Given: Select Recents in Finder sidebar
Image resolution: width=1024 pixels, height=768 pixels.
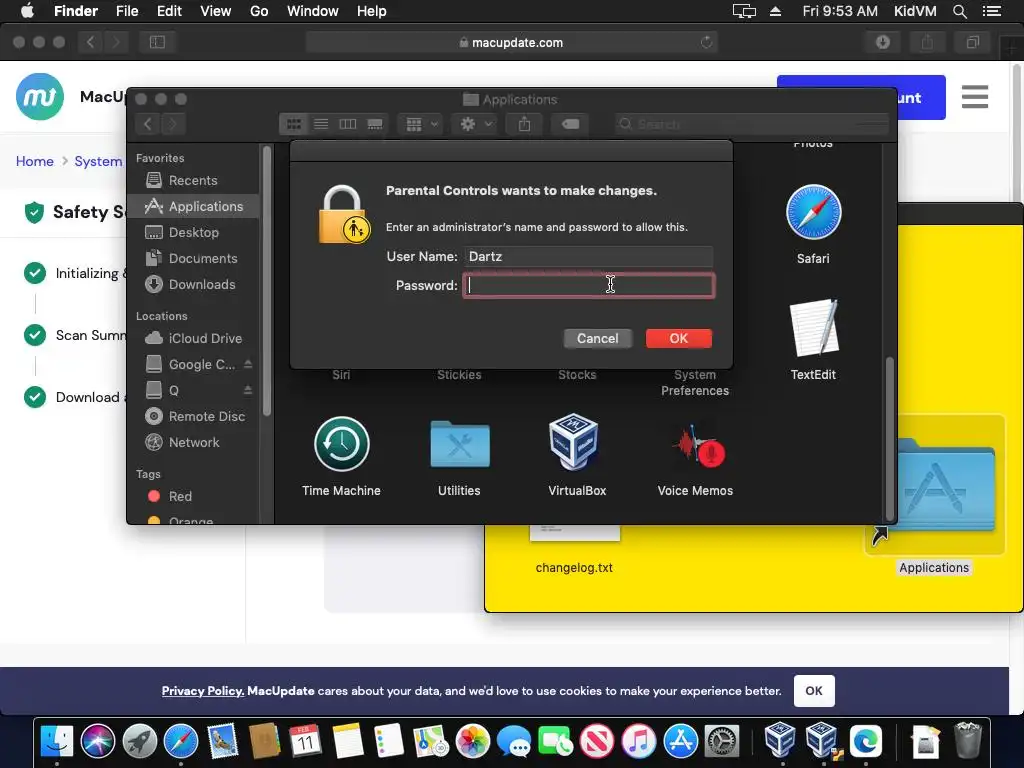Looking at the screenshot, I should click(193, 180).
